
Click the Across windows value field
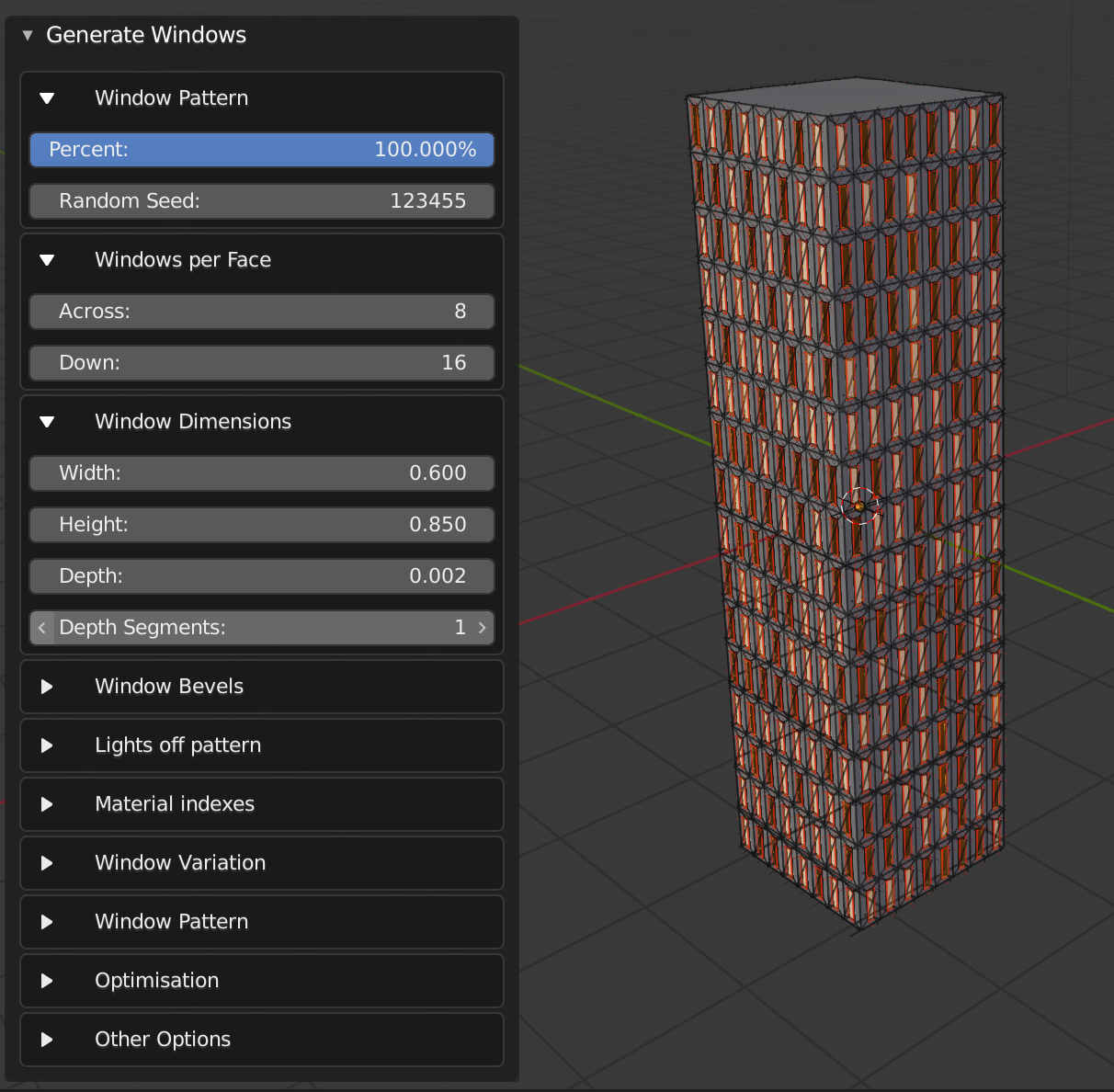click(262, 311)
